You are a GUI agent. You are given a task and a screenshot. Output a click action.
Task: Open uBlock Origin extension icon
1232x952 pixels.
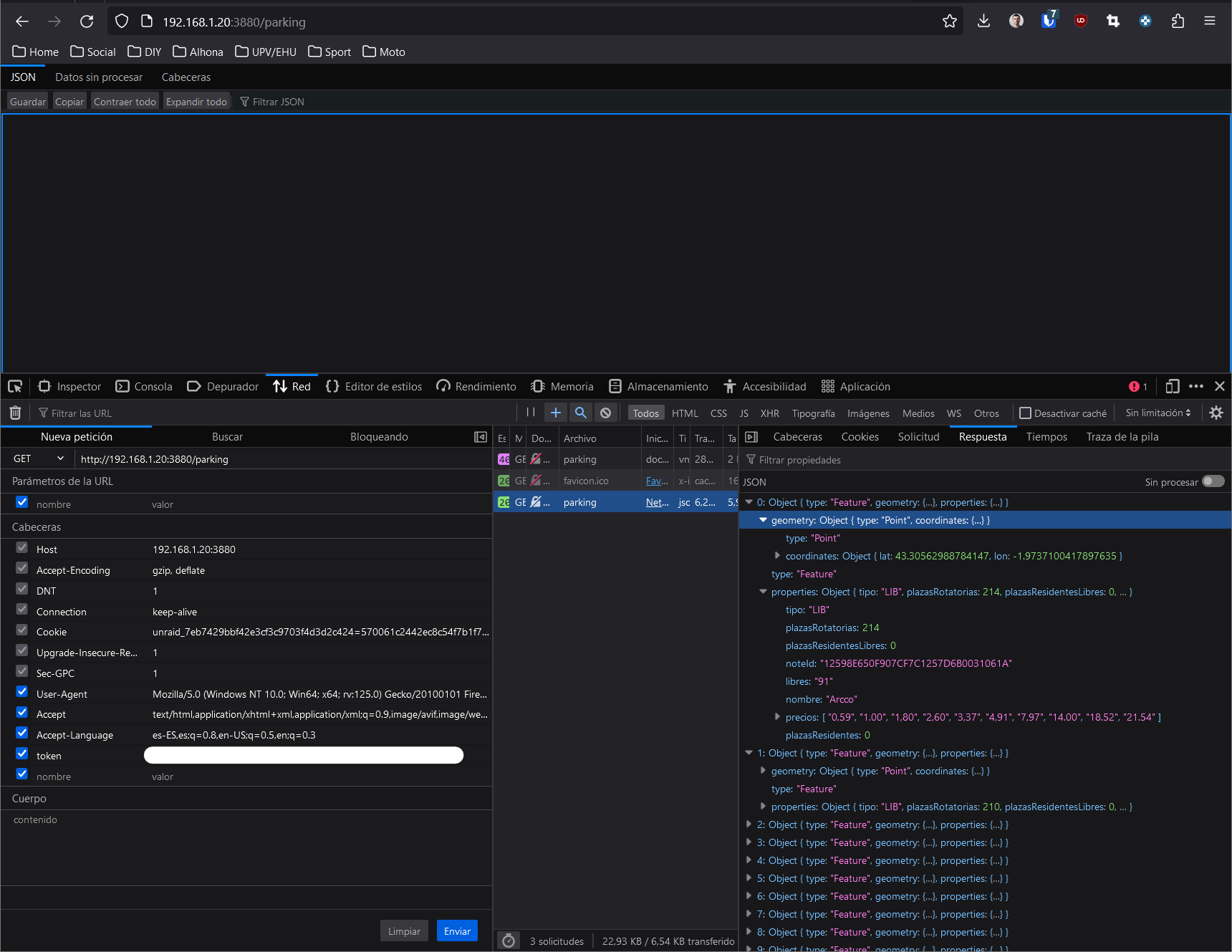click(x=1081, y=21)
